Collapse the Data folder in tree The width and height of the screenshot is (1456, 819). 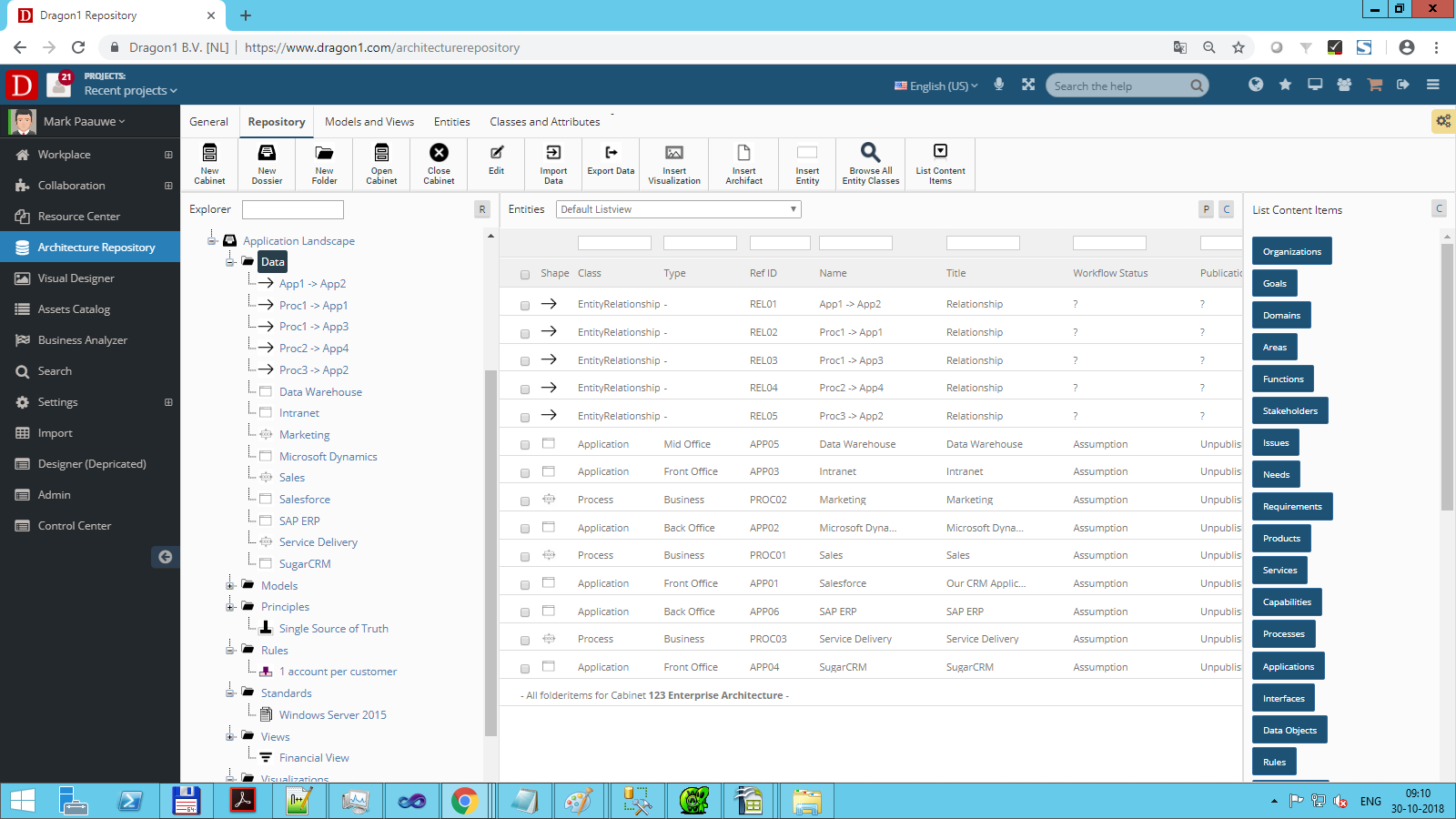pos(230,262)
